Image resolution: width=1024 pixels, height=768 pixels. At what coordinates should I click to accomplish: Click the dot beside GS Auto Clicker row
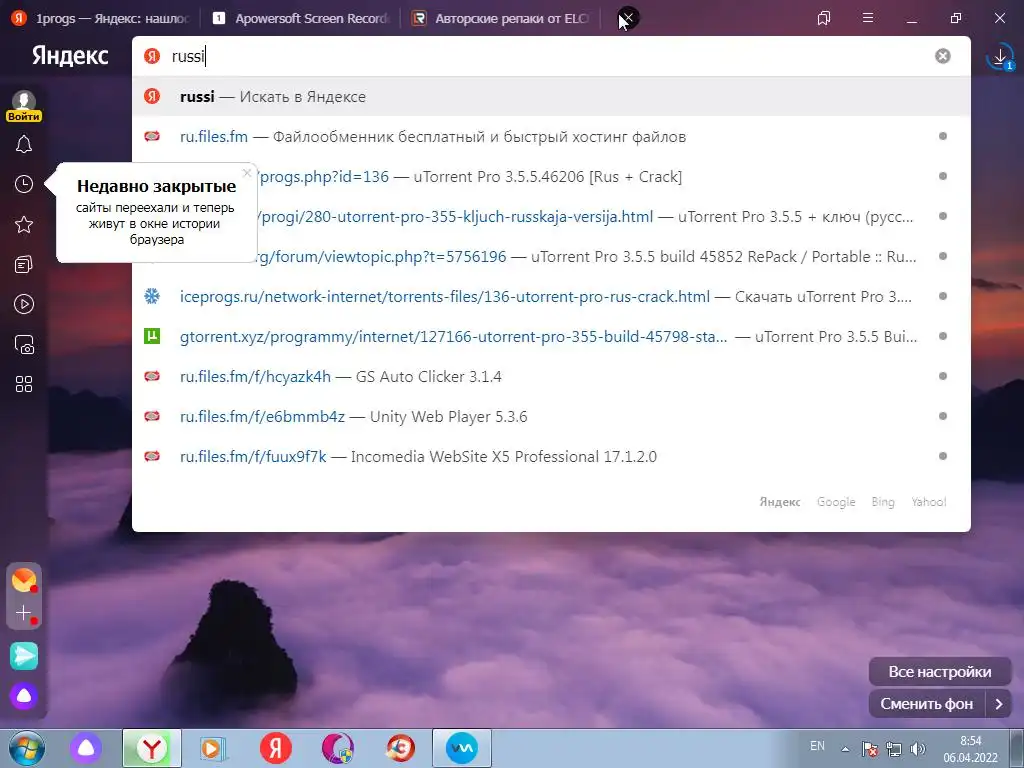pos(942,376)
